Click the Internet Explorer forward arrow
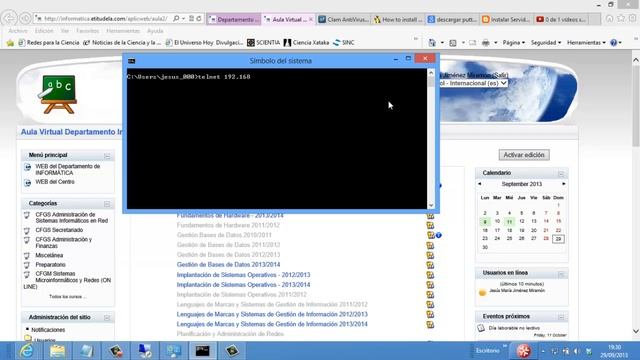 click(25, 18)
